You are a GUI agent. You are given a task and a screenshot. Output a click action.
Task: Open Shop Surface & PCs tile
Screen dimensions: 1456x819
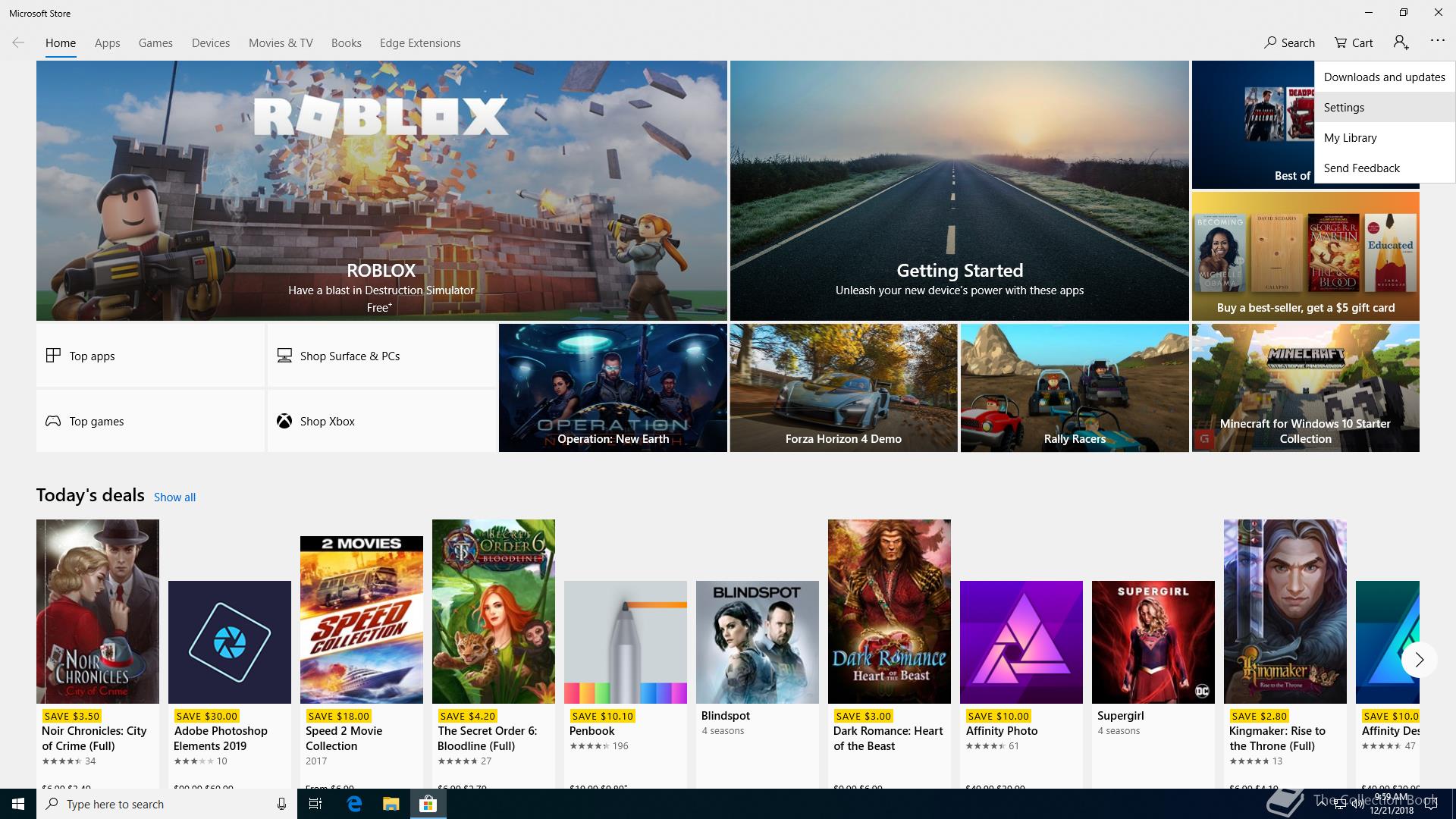381,356
